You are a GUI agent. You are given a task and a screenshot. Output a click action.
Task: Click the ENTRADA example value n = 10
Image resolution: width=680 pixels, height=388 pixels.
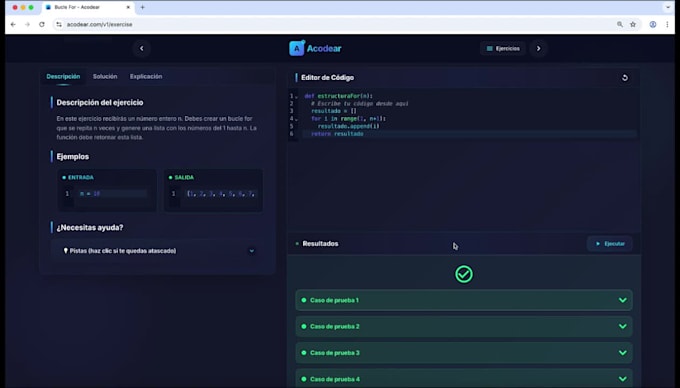(90, 194)
